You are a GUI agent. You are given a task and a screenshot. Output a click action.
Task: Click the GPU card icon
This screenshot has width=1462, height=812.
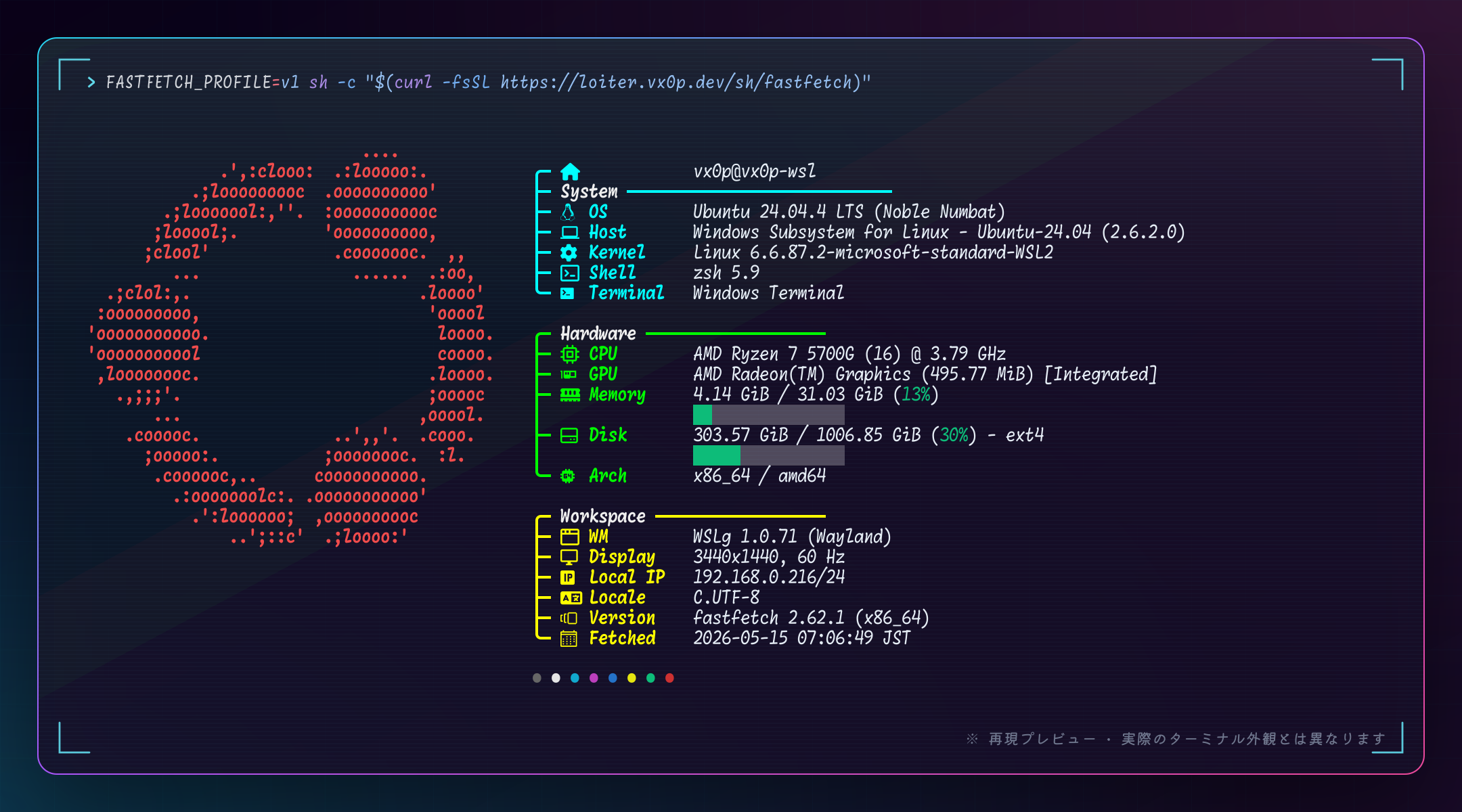point(569,374)
